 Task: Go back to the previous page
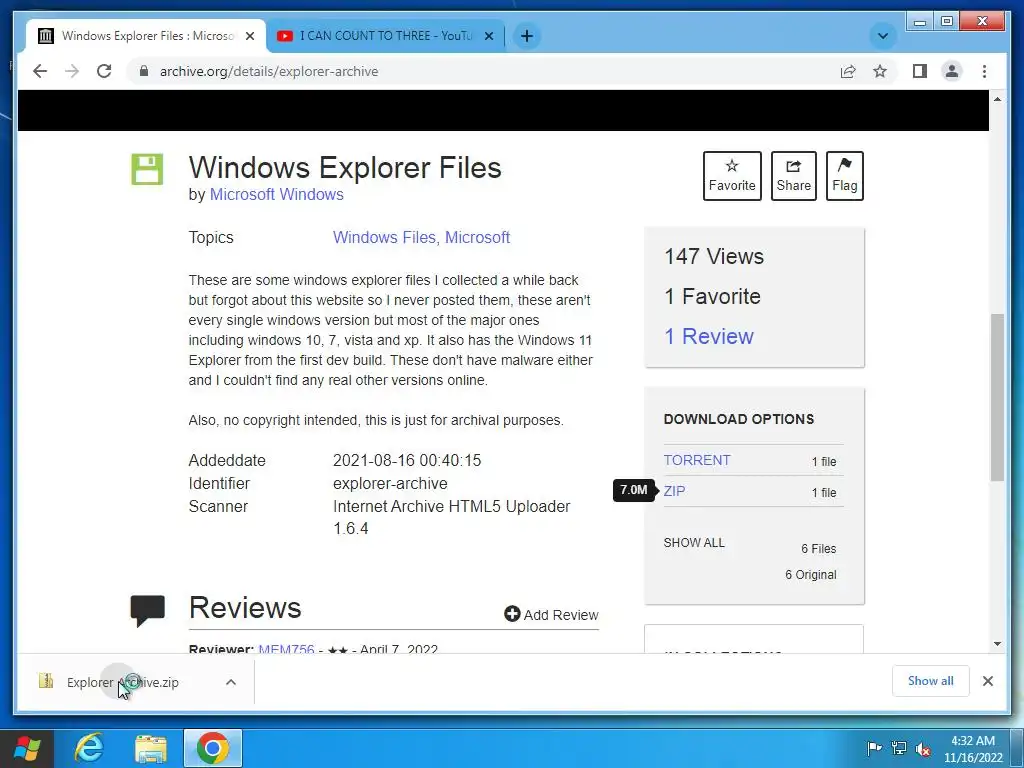(x=40, y=71)
